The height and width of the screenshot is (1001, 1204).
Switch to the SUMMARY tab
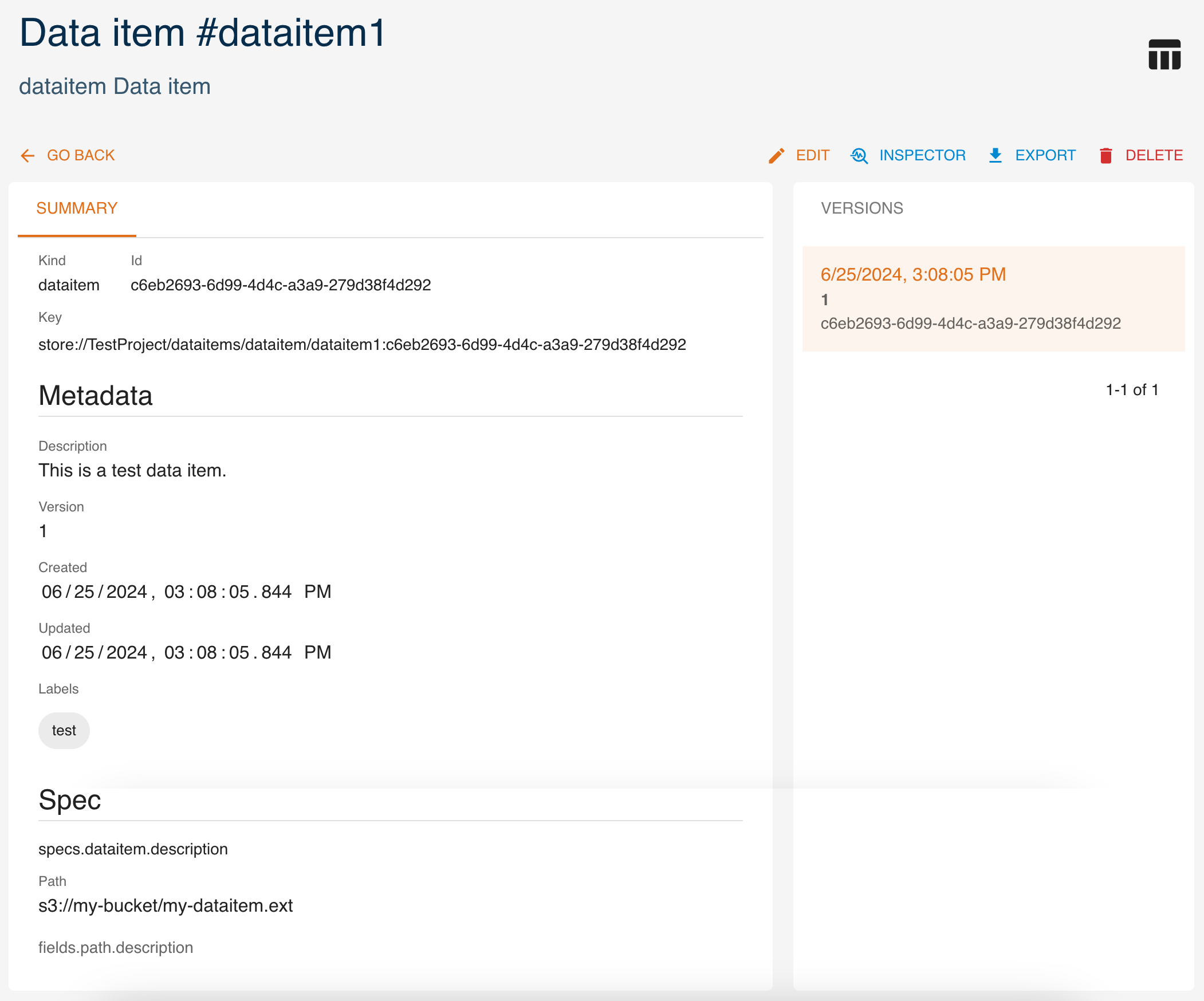click(x=77, y=208)
